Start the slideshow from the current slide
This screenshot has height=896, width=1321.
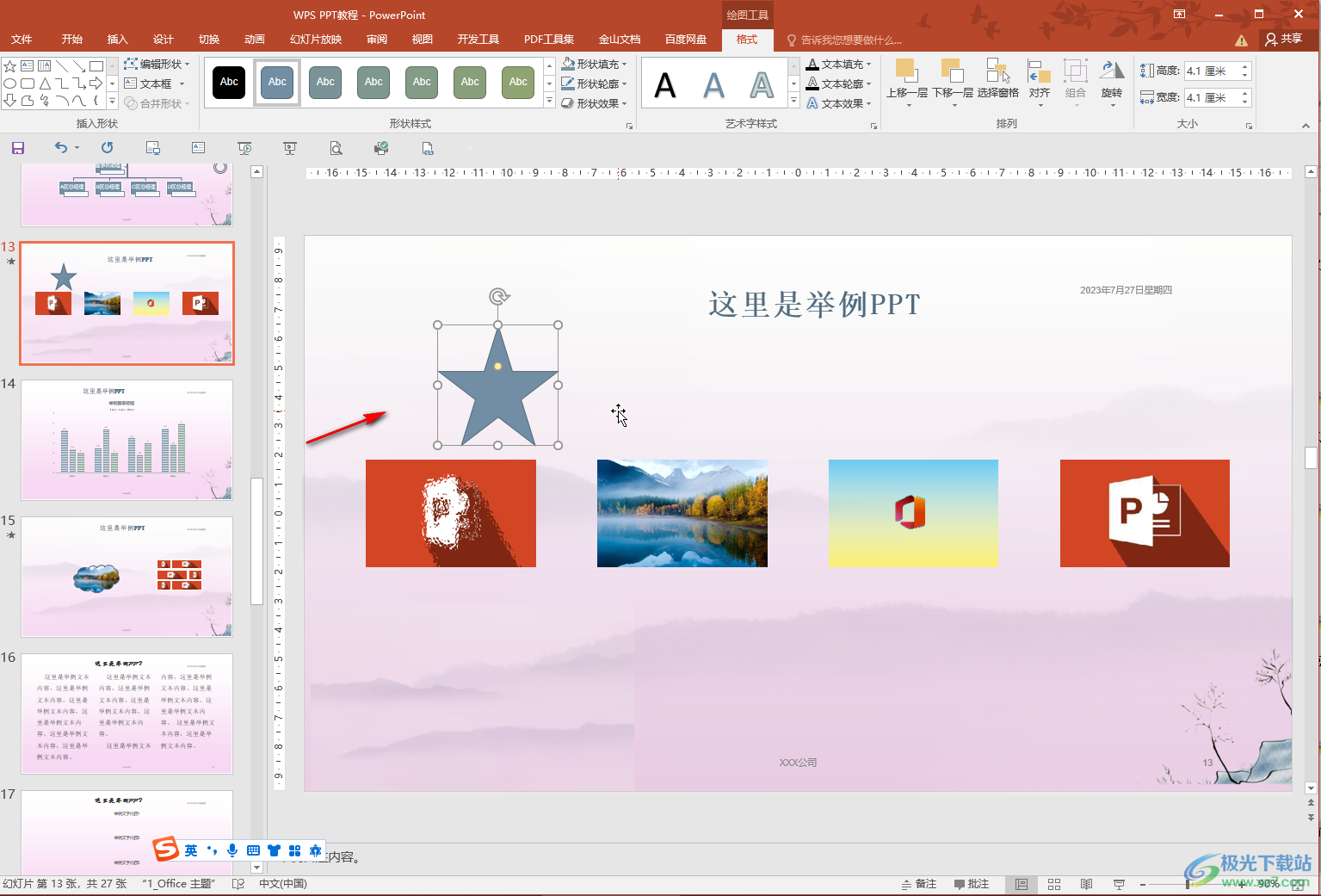pyautogui.click(x=290, y=148)
